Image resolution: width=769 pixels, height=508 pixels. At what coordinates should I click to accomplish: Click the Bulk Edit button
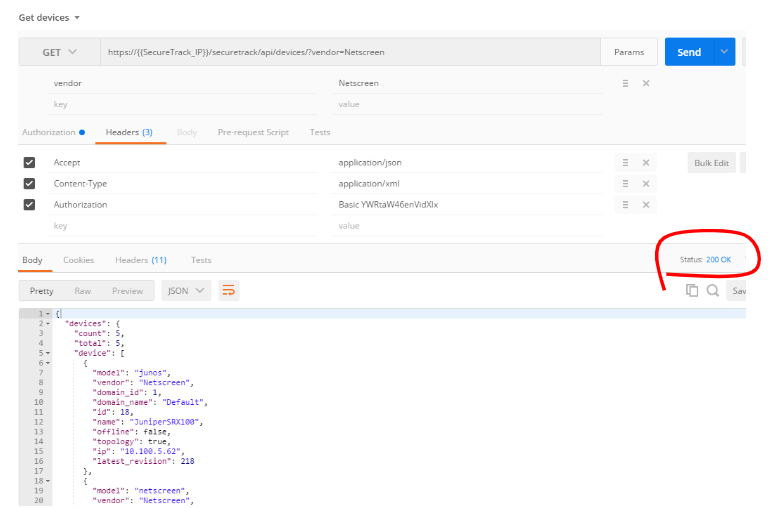[710, 163]
